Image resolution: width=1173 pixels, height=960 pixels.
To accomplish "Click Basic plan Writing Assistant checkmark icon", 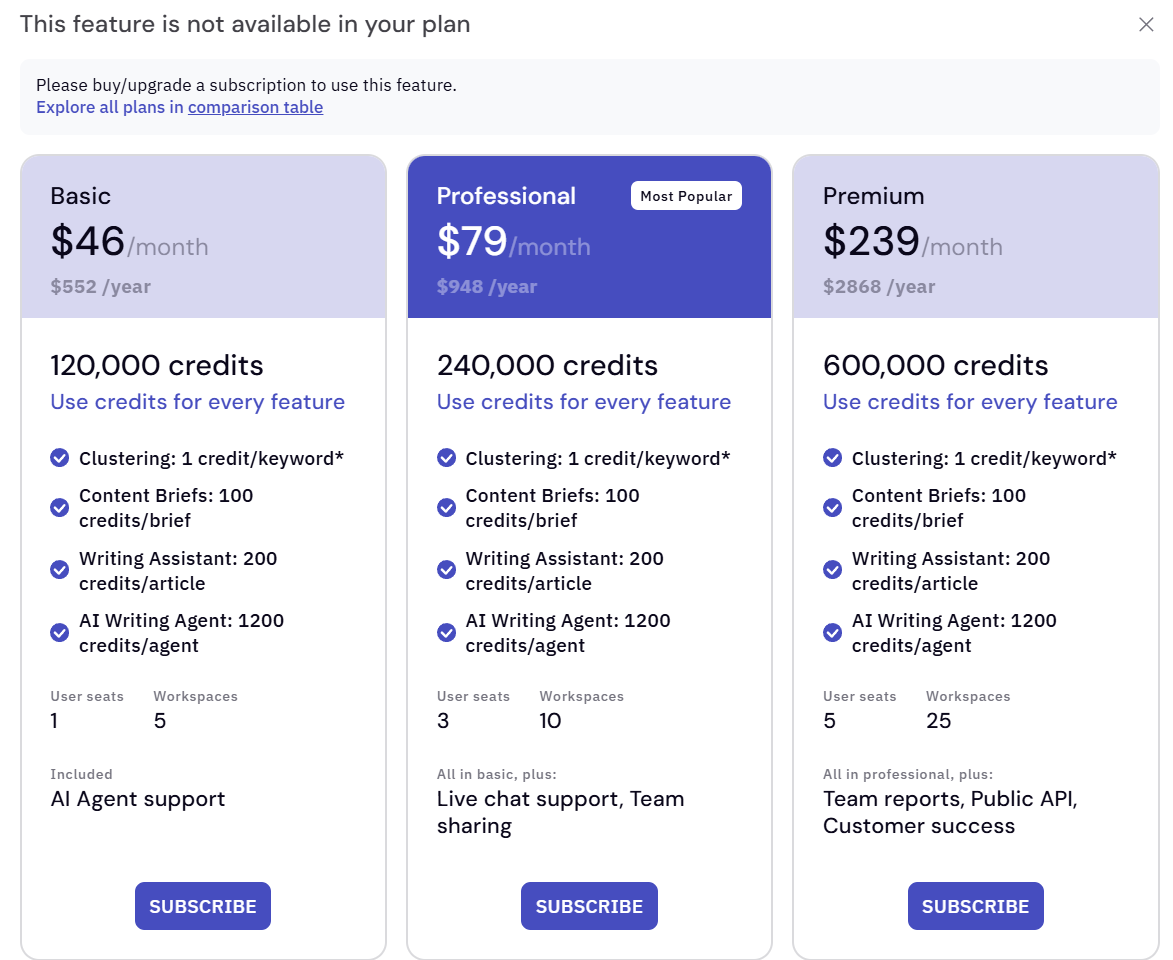I will point(60,570).
